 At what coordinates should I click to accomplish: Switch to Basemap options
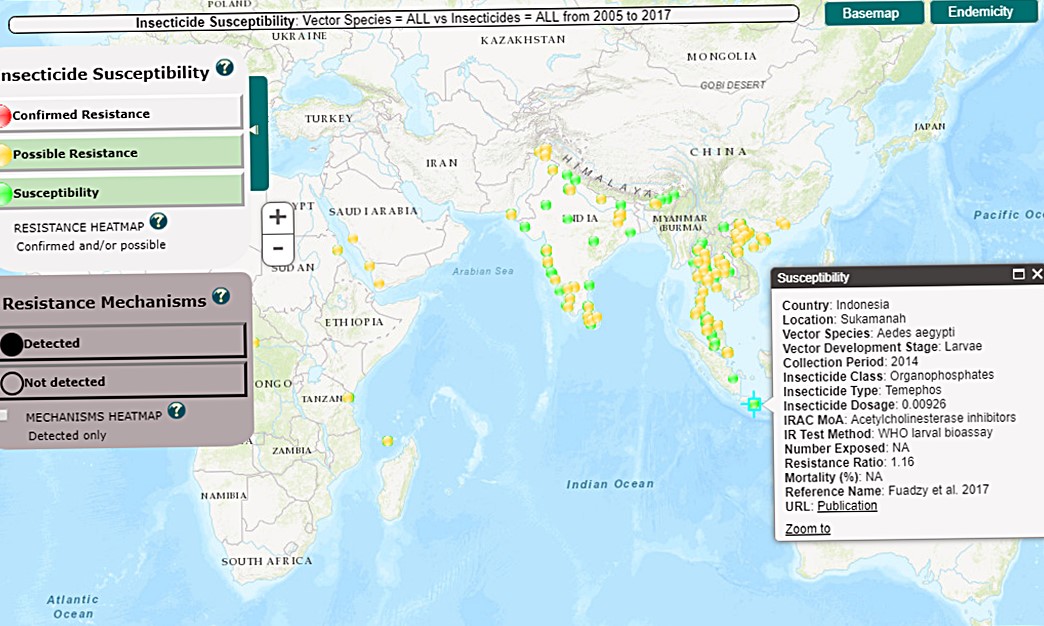coord(874,13)
